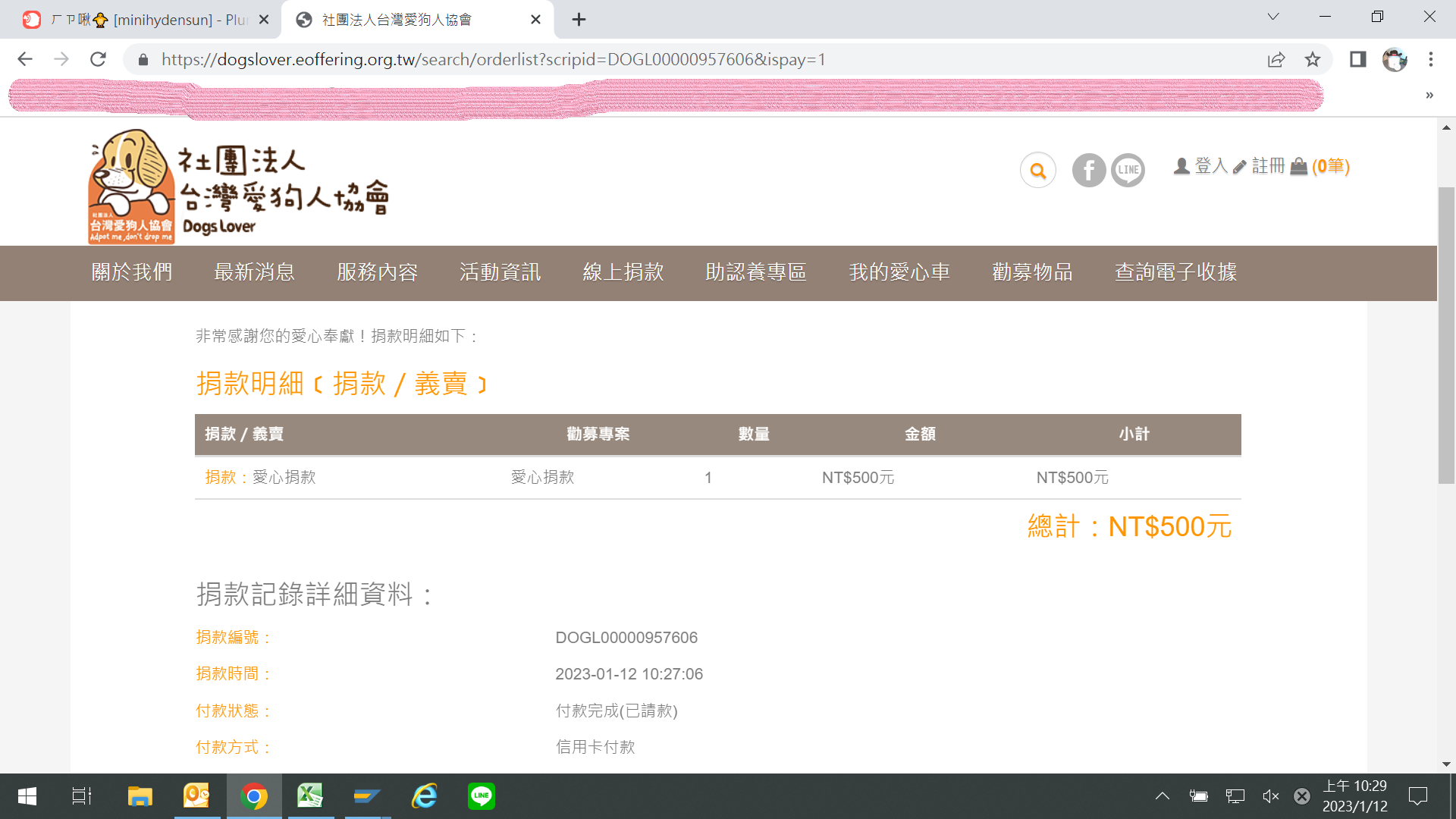Viewport: 1456px width, 819px height.
Task: Open the tab search dropdown
Action: click(x=1273, y=17)
